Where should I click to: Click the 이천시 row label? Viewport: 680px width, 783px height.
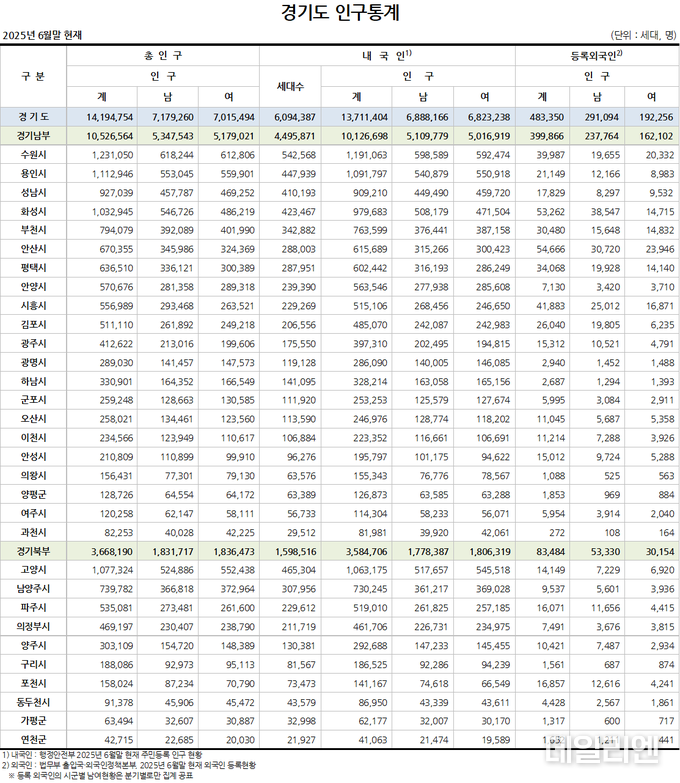(33, 437)
